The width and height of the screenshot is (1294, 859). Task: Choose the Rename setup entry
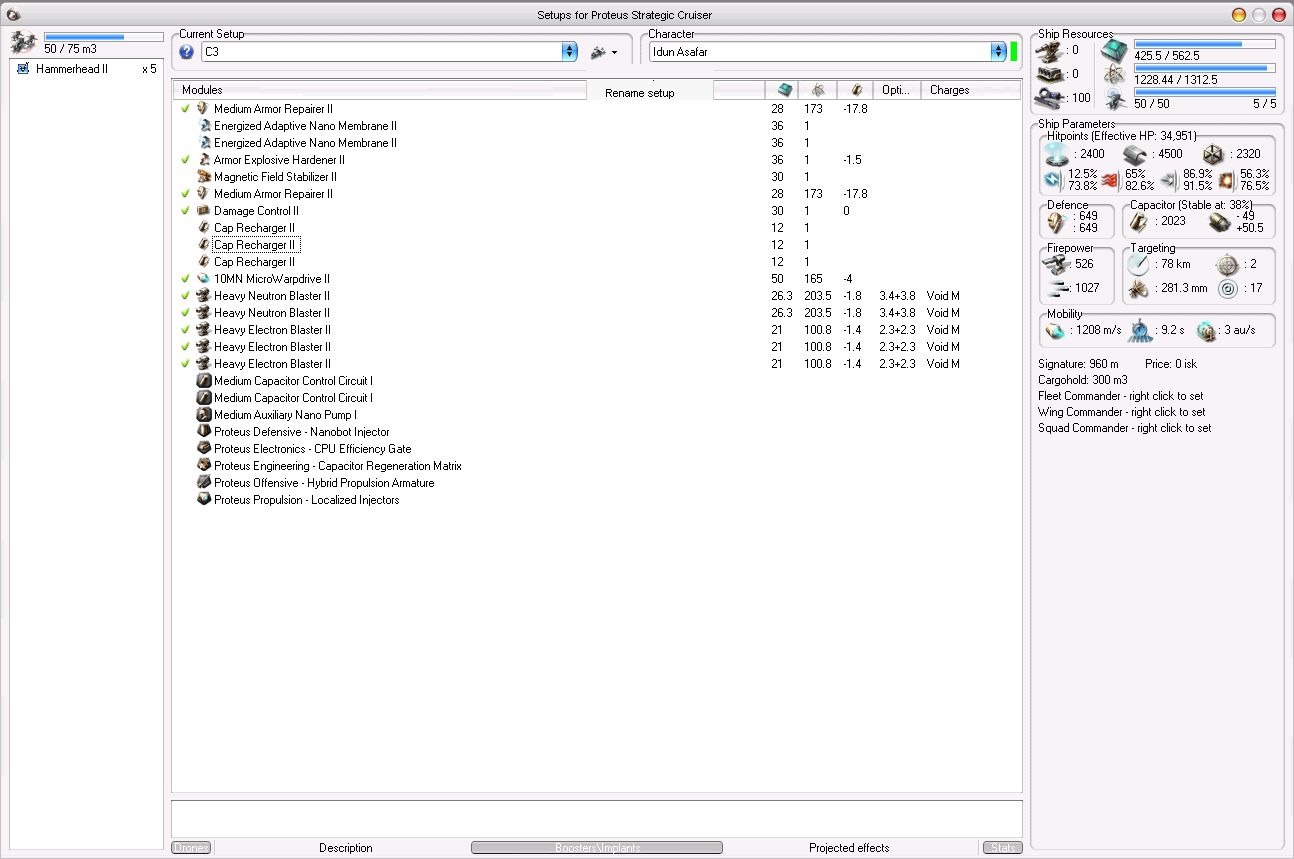(640, 93)
